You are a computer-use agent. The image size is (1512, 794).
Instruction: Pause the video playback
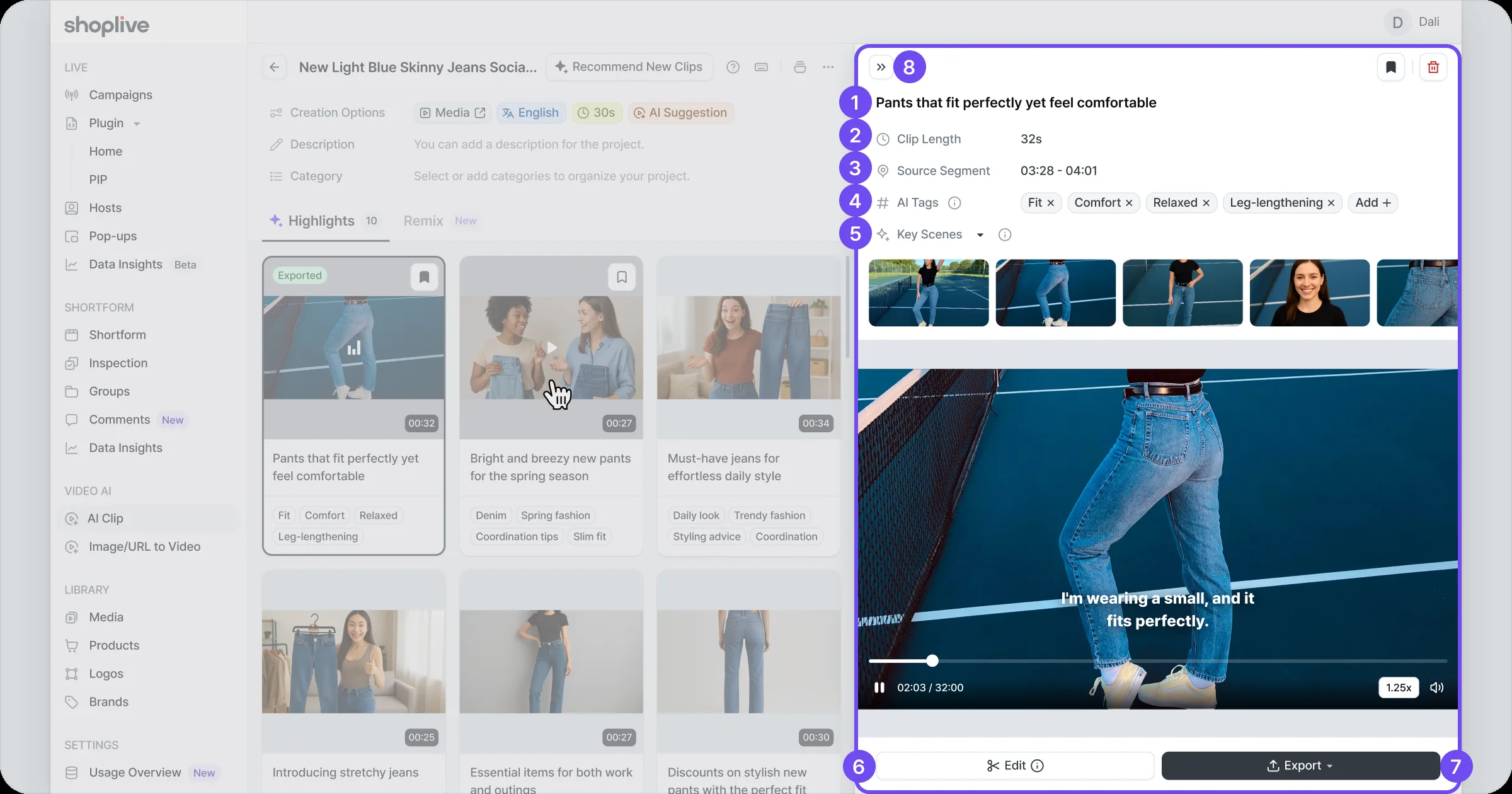pyautogui.click(x=879, y=688)
